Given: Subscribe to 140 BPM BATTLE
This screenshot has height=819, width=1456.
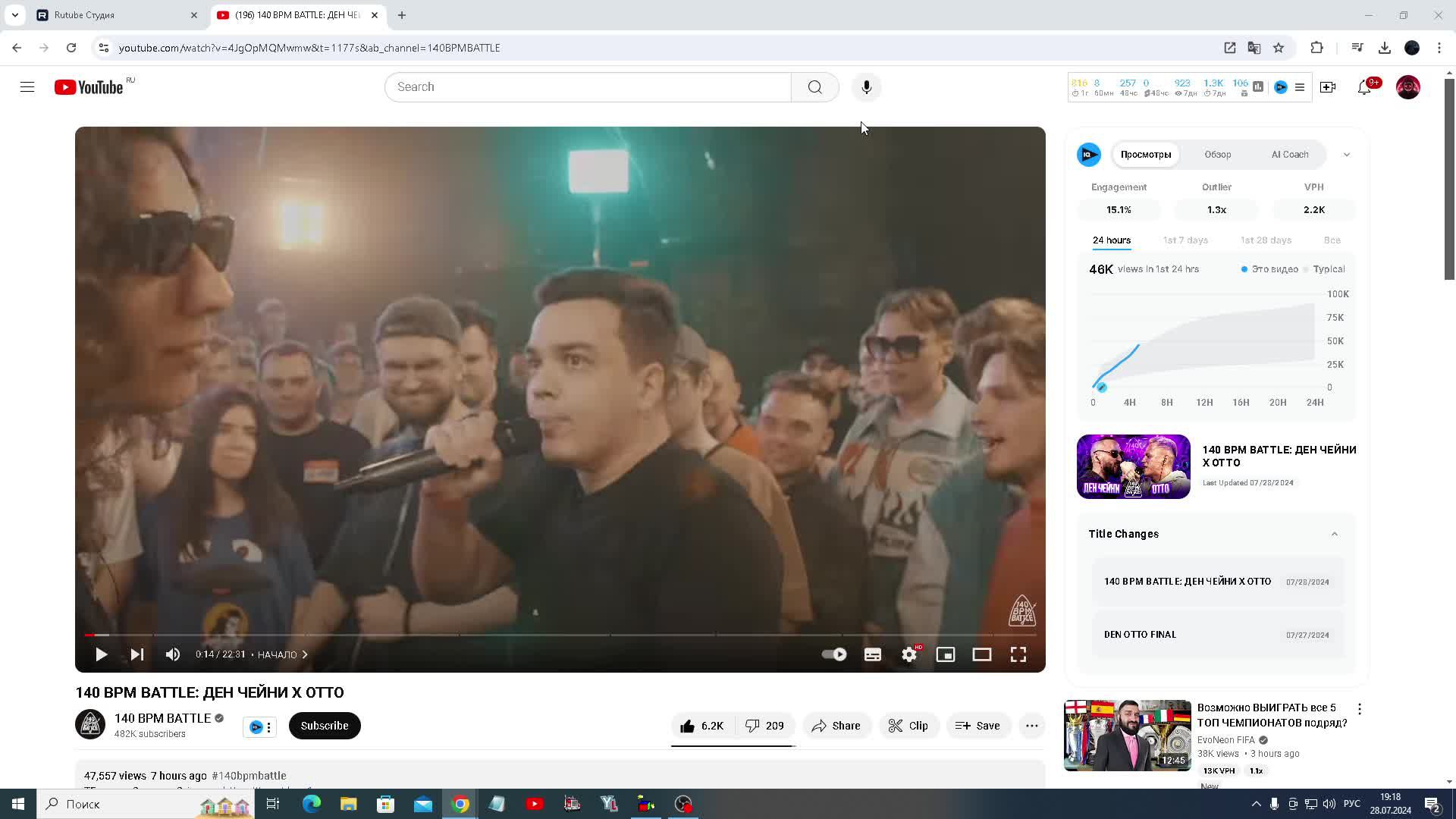Looking at the screenshot, I should (x=325, y=726).
